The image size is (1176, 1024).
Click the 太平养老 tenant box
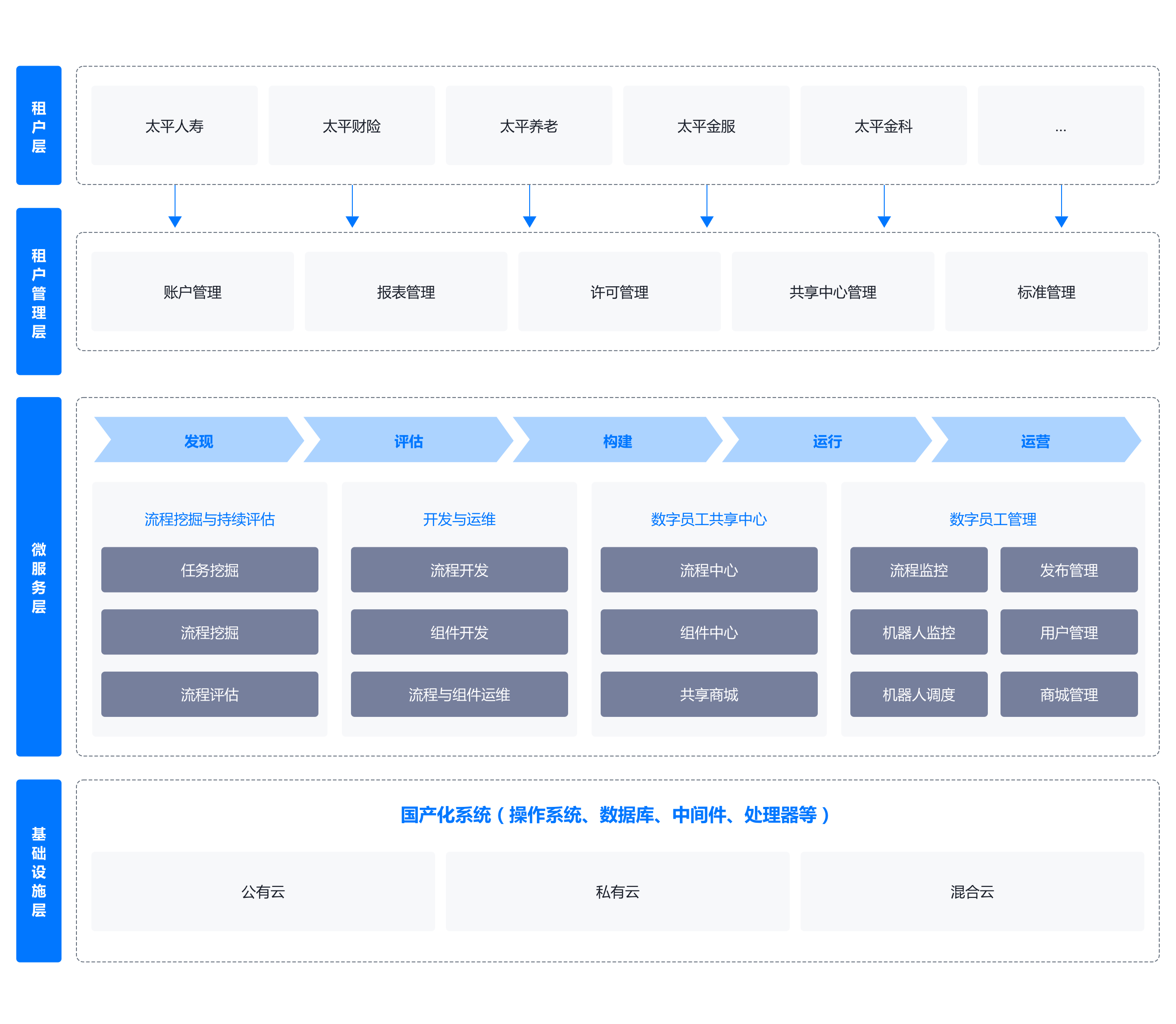[529, 126]
